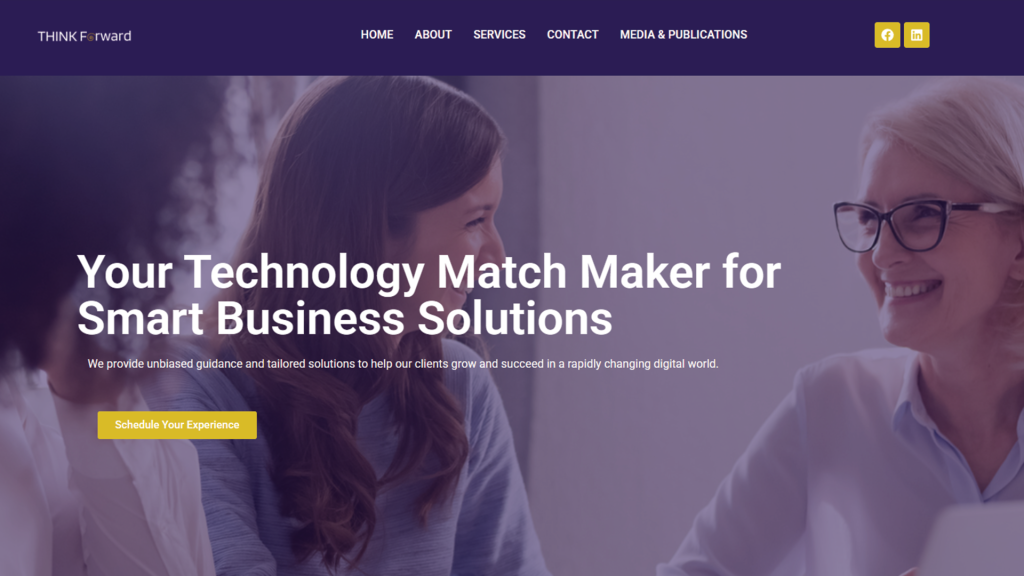Visit MEDIA & PUBLICATIONS from the menu
Viewport: 1024px width, 576px height.
coord(683,35)
